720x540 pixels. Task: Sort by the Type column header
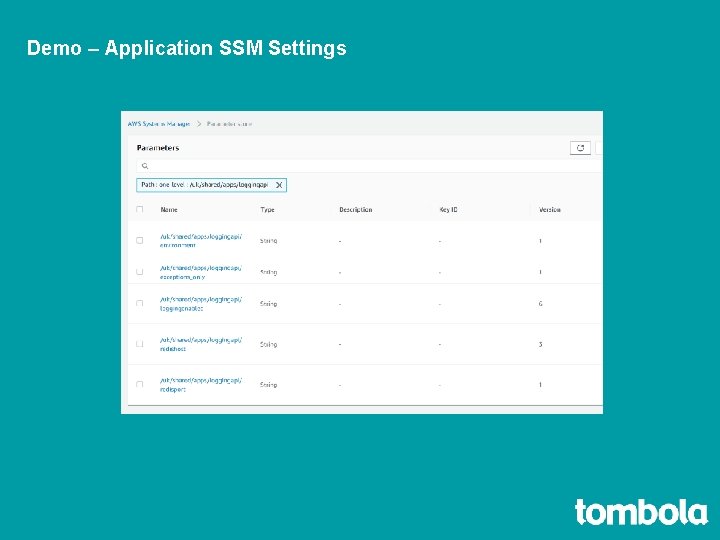[267, 209]
